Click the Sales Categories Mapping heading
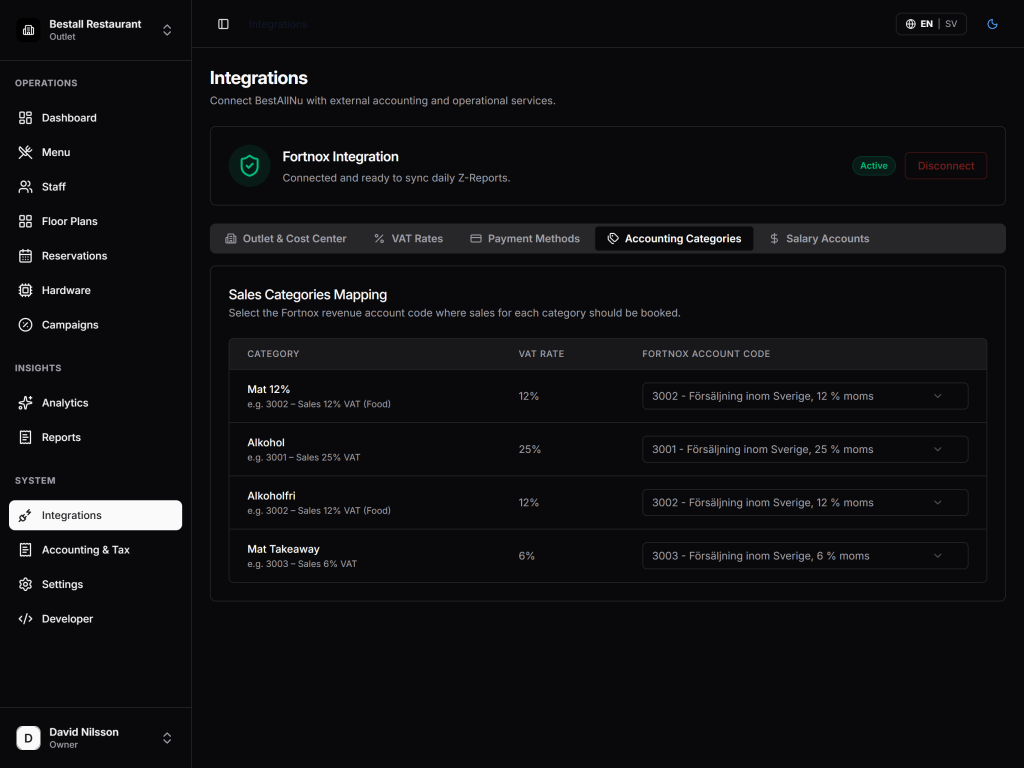This screenshot has height=768, width=1024. tap(308, 295)
